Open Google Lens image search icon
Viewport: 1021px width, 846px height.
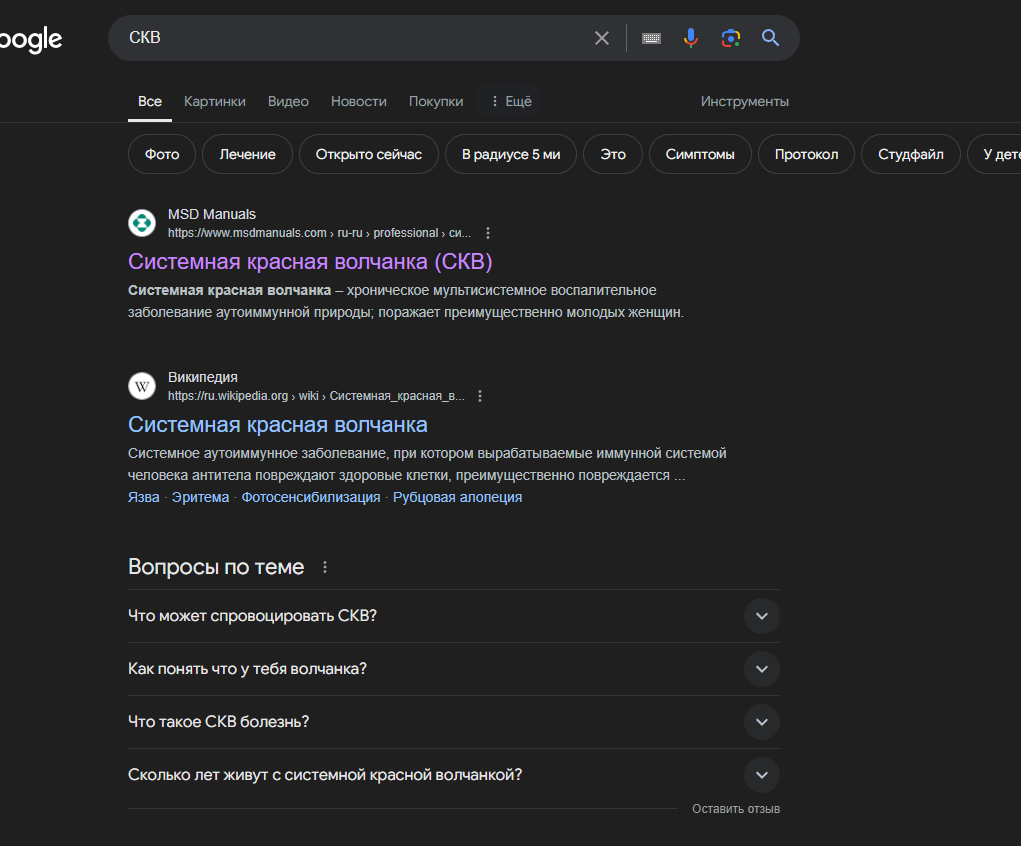point(731,38)
